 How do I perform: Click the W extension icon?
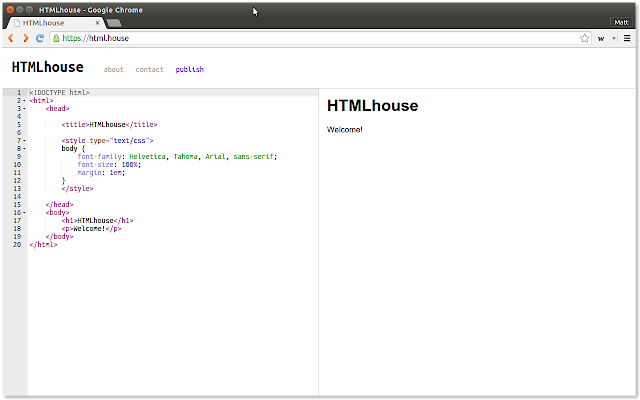(x=601, y=38)
